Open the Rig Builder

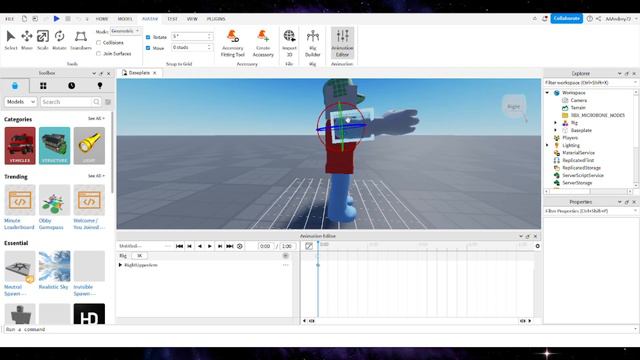pos(313,43)
